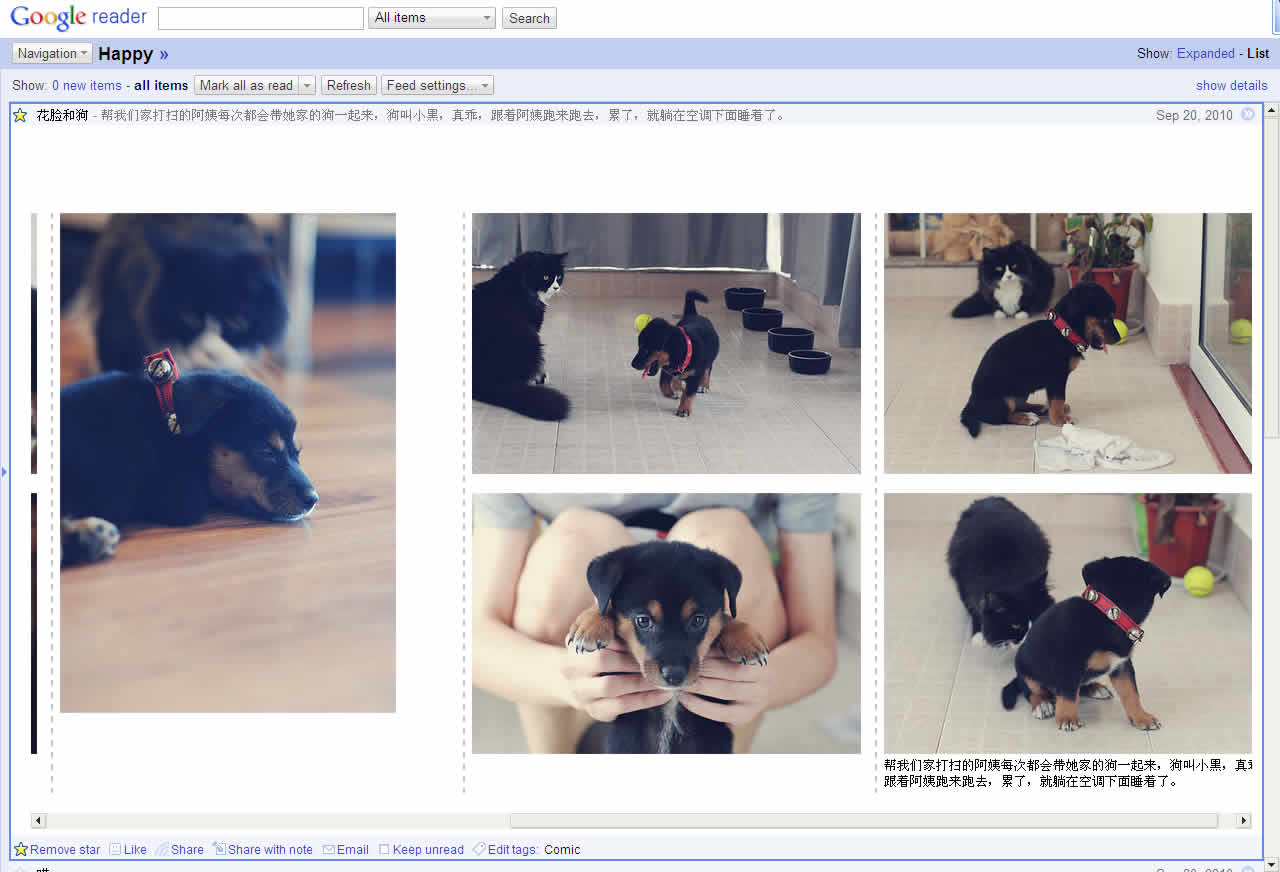This screenshot has height=872, width=1280.
Task: Click the Comic tag
Action: click(562, 850)
